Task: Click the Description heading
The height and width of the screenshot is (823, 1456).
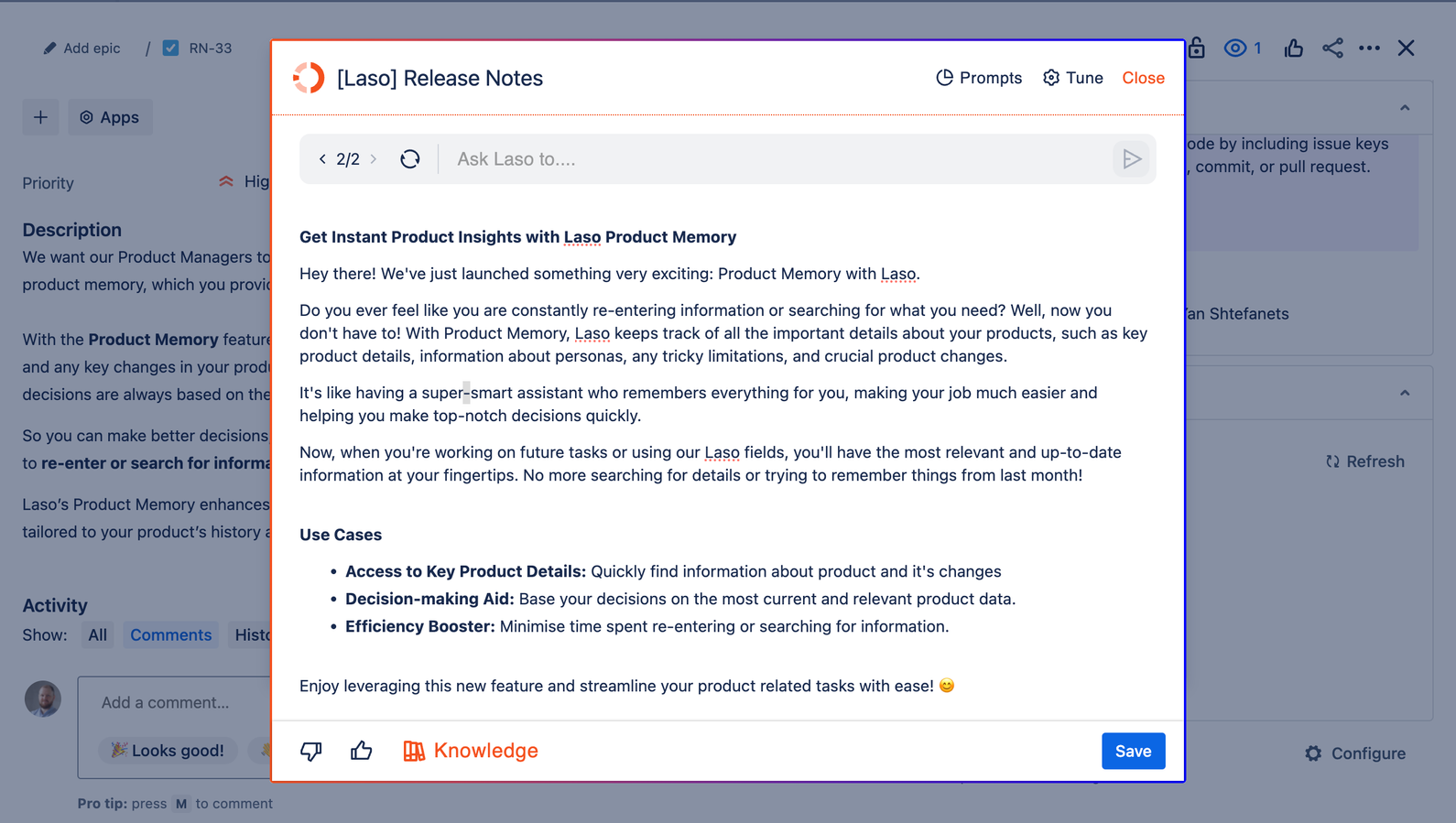Action: point(72,230)
